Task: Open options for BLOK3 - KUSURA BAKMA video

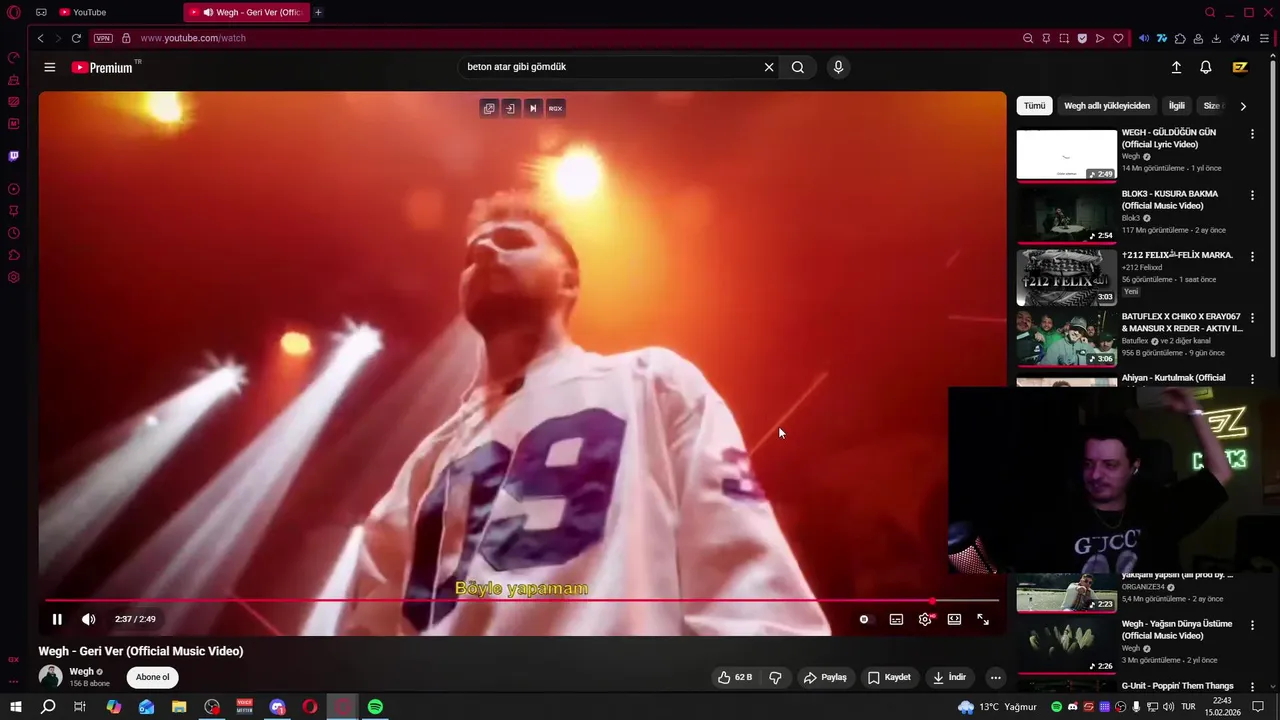Action: click(x=1252, y=195)
